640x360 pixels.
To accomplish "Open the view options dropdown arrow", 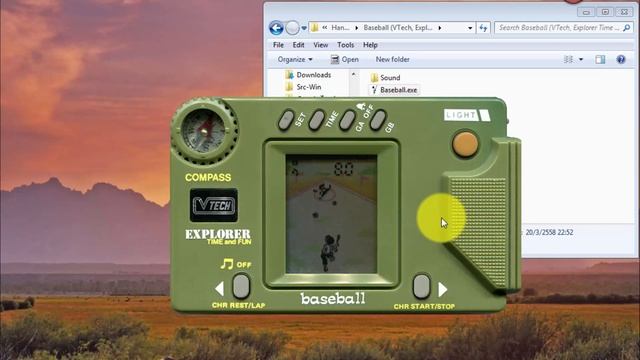I will point(581,60).
